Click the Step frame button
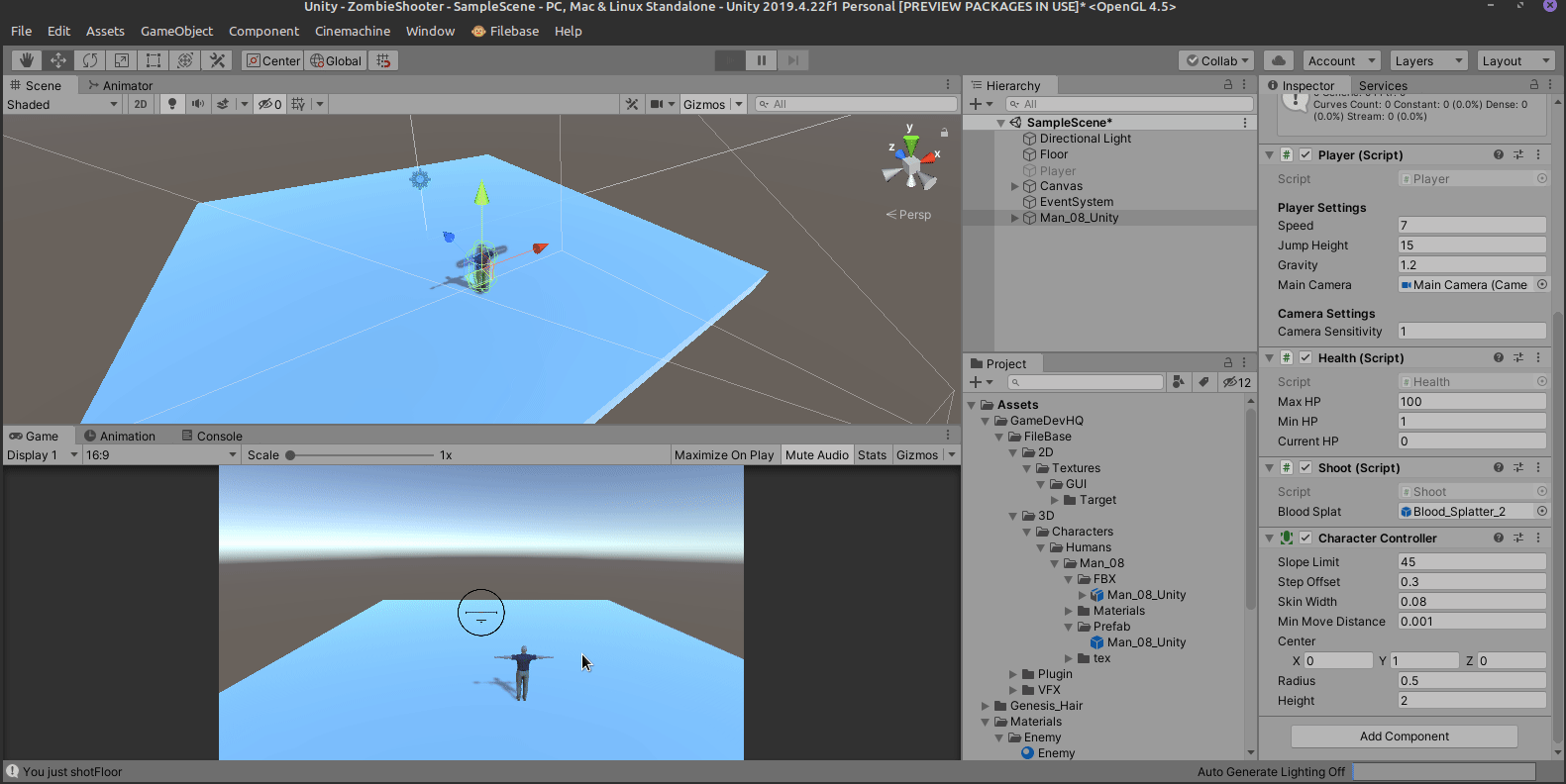The height and width of the screenshot is (784, 1566). pyautogui.click(x=793, y=60)
